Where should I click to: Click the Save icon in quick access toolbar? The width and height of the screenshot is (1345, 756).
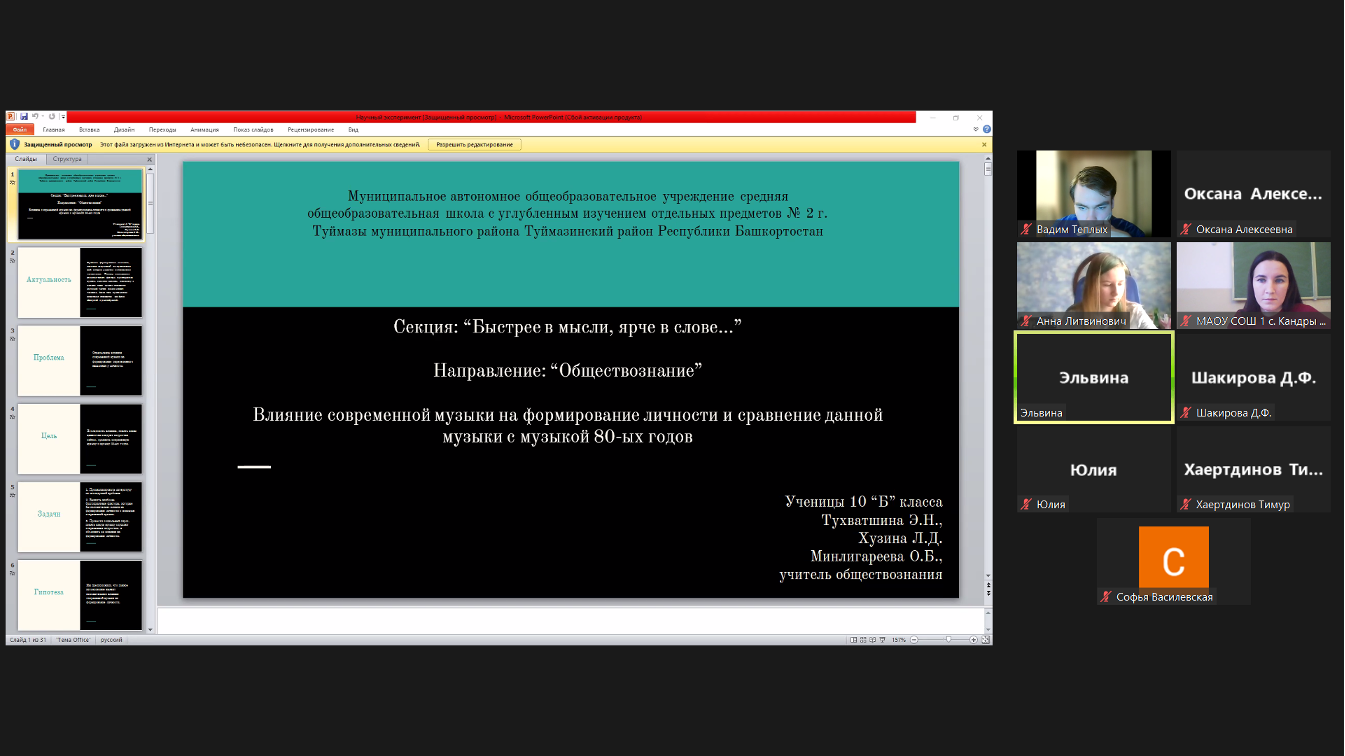click(22, 116)
